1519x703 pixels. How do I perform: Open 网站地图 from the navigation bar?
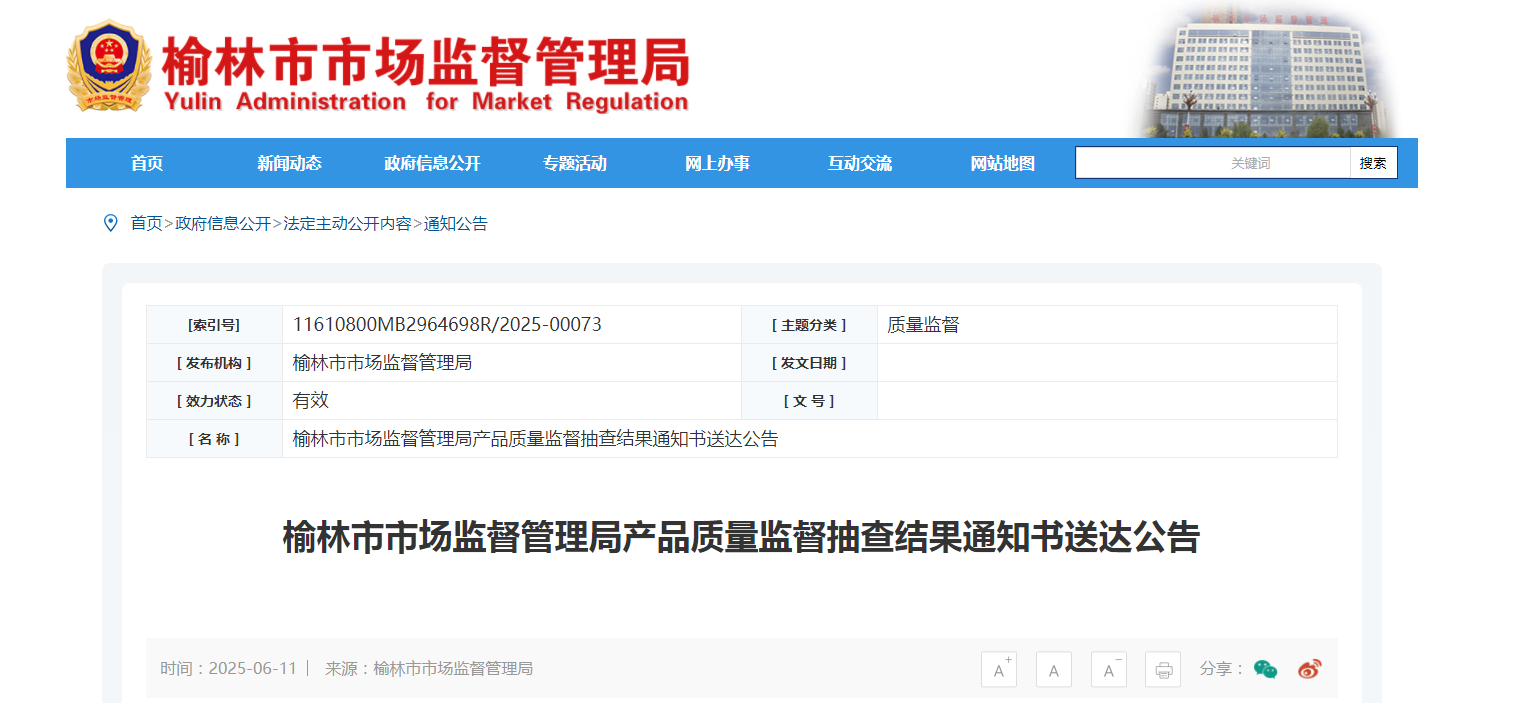(1003, 163)
